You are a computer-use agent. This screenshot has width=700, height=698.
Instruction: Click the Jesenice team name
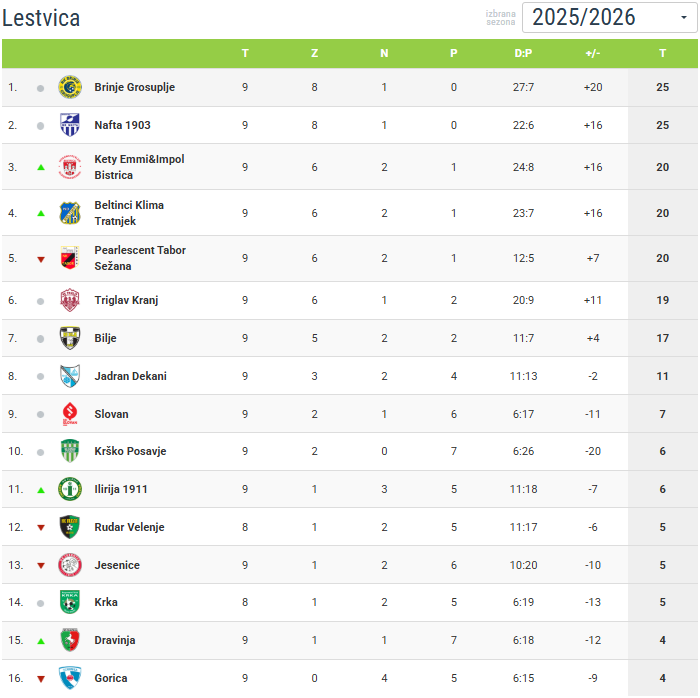[x=117, y=565]
